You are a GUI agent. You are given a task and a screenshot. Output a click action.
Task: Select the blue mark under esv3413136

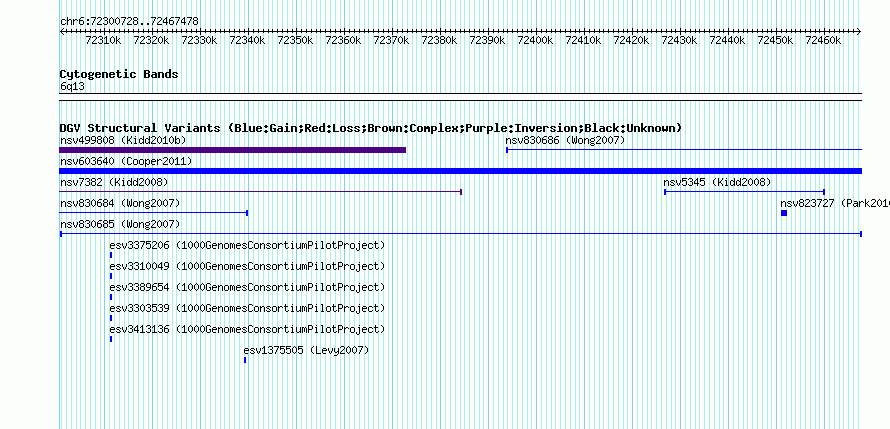(111, 339)
